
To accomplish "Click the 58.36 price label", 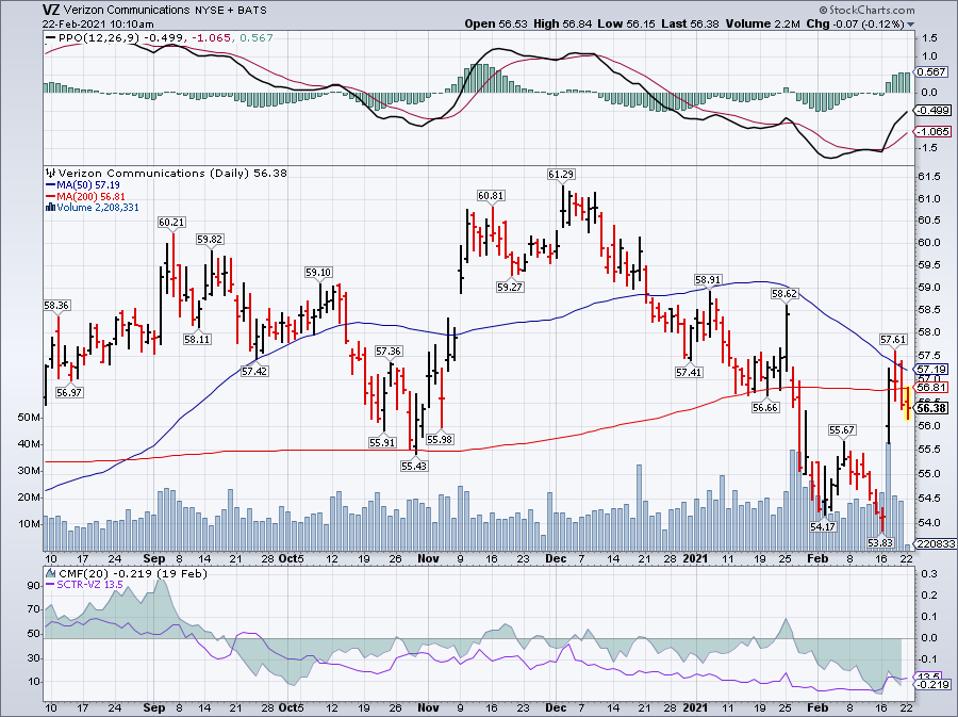I will (57, 305).
